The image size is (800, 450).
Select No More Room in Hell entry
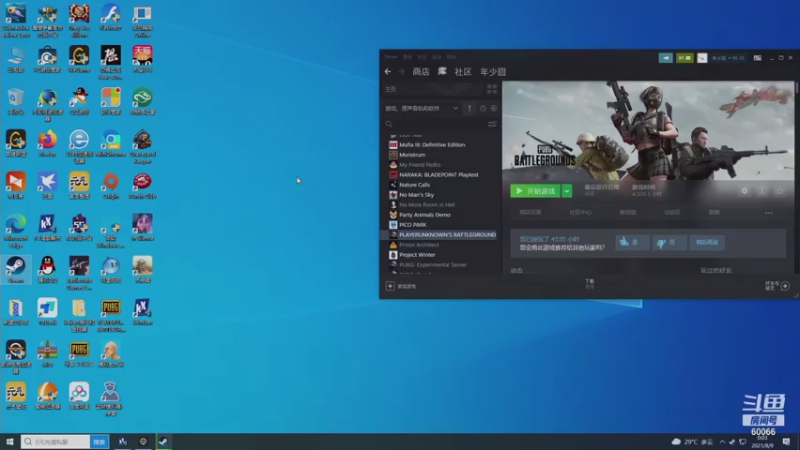point(427,205)
